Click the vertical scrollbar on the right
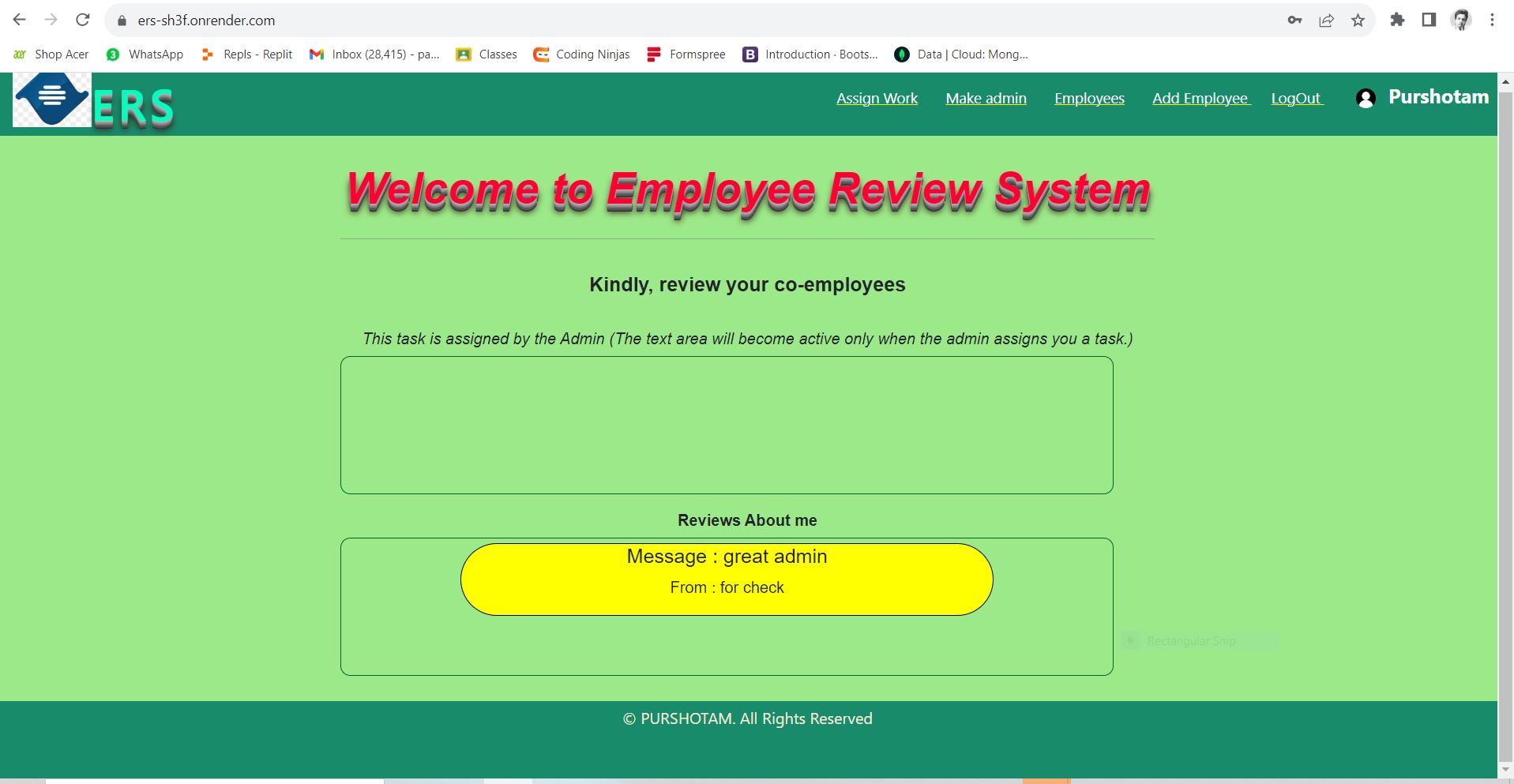 tap(1505, 395)
